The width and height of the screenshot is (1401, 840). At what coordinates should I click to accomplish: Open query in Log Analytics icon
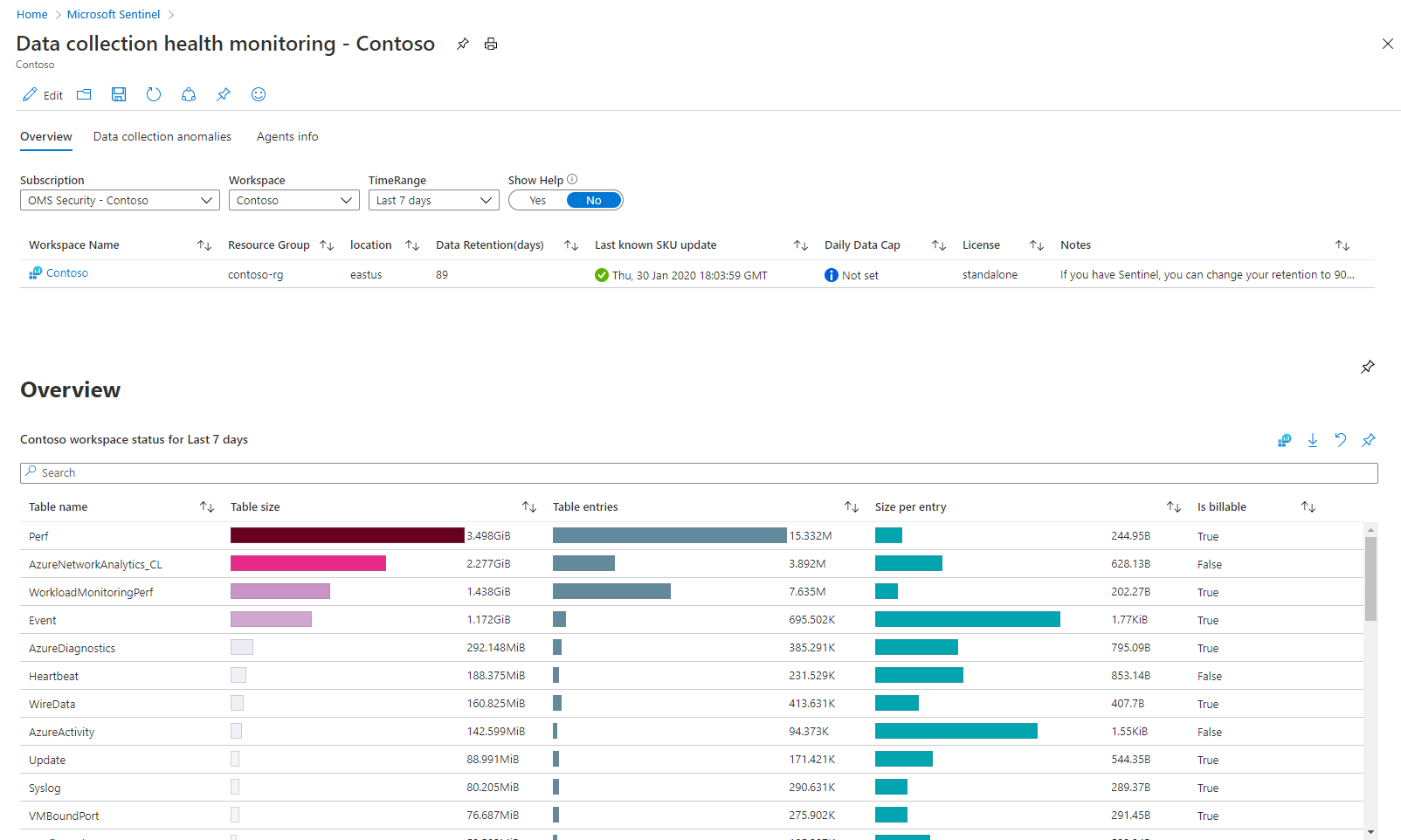pyautogui.click(x=1284, y=440)
